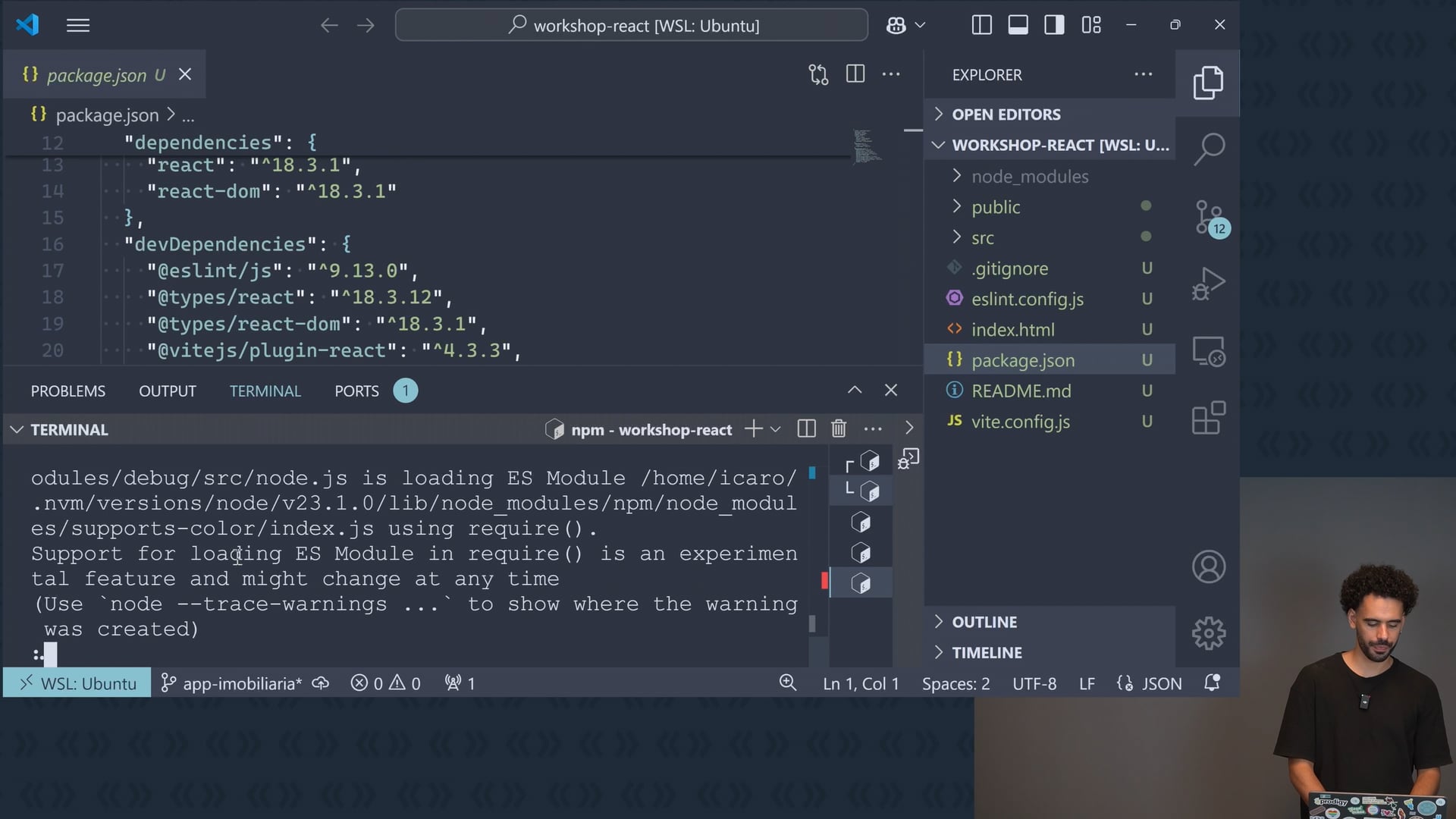
Task: Toggle the bottom panel layout button
Action: coord(1018,25)
